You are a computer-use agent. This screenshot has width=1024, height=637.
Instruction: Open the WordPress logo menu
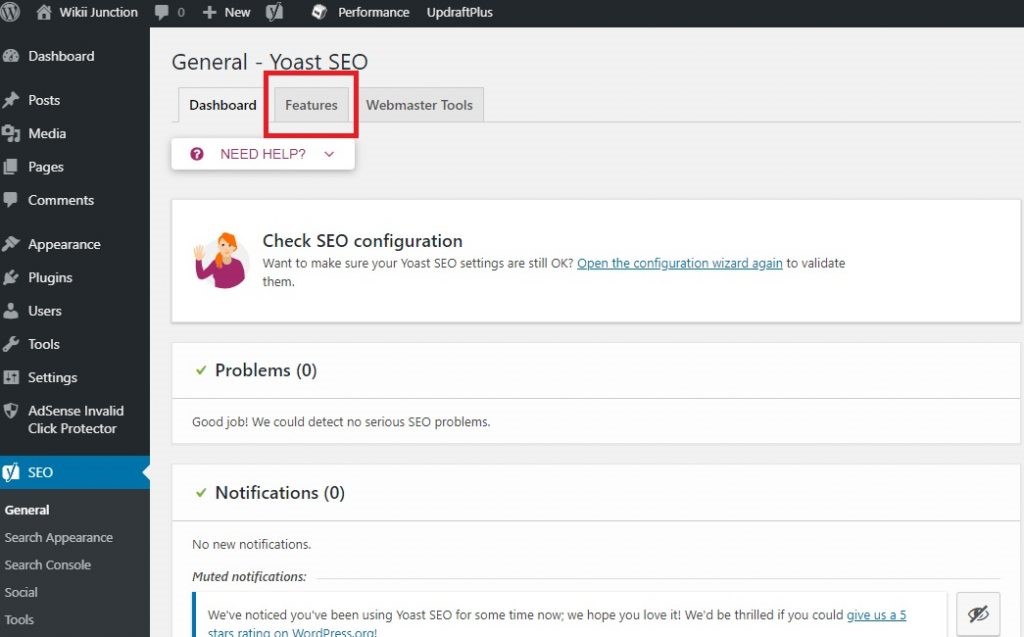click(x=10, y=12)
